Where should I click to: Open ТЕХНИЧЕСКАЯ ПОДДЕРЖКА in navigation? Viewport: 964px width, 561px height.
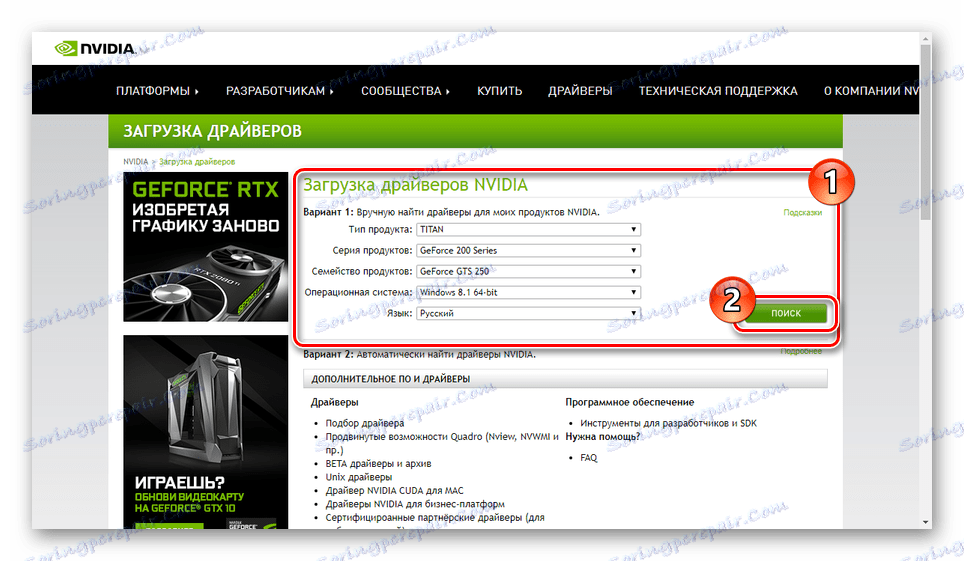click(x=717, y=91)
